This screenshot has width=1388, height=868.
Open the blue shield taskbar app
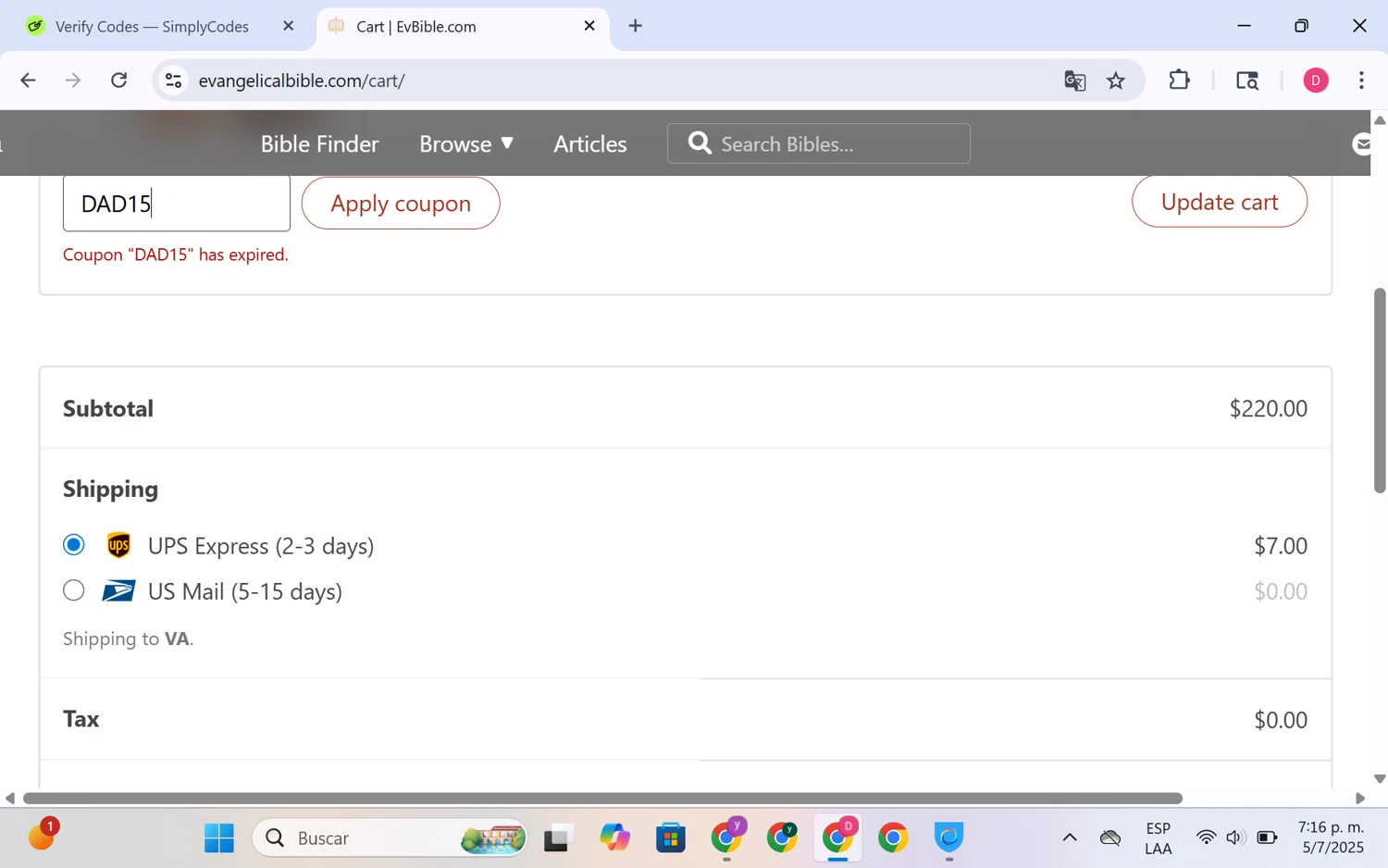coord(948,838)
